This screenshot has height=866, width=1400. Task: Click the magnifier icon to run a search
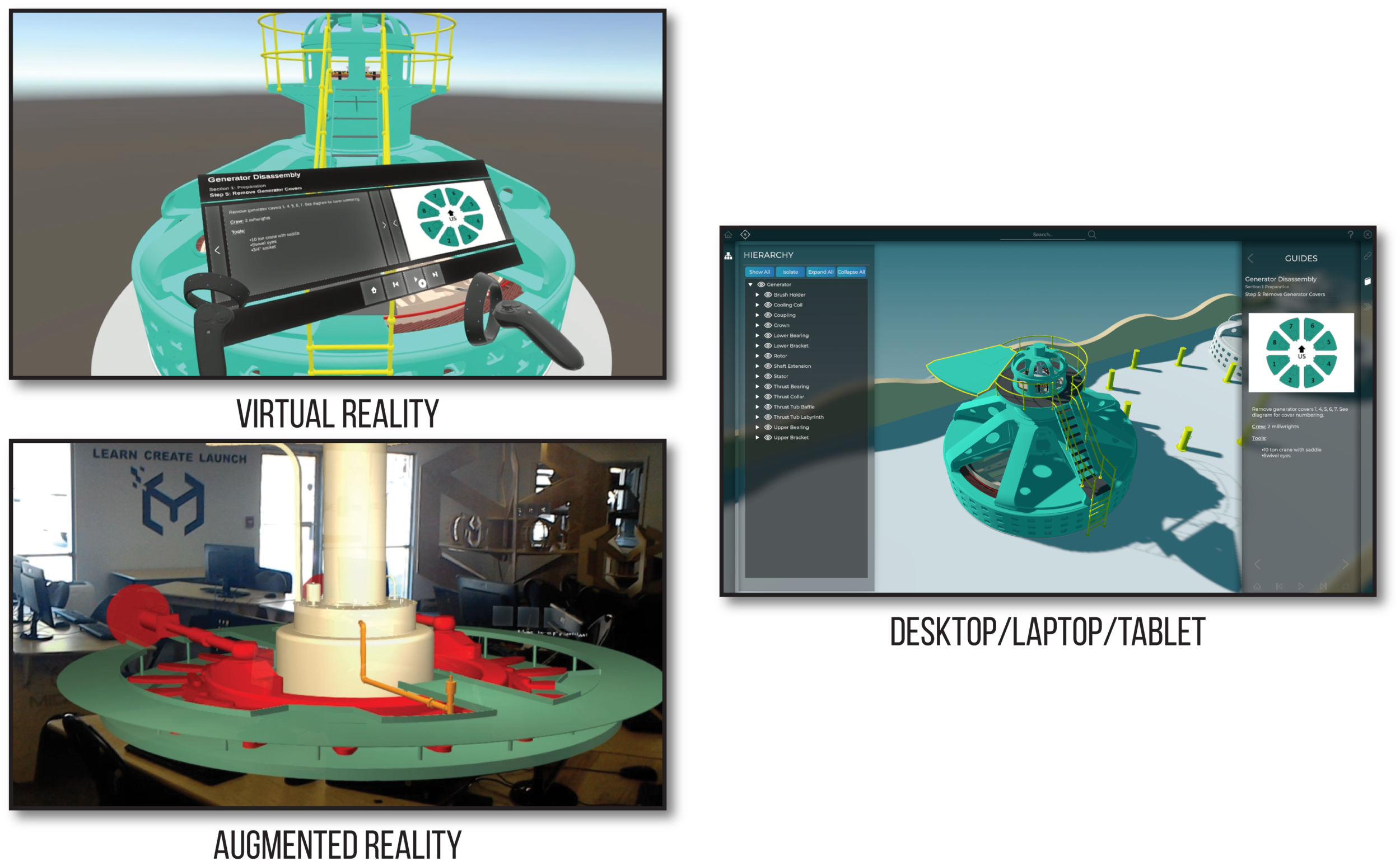tap(1092, 234)
